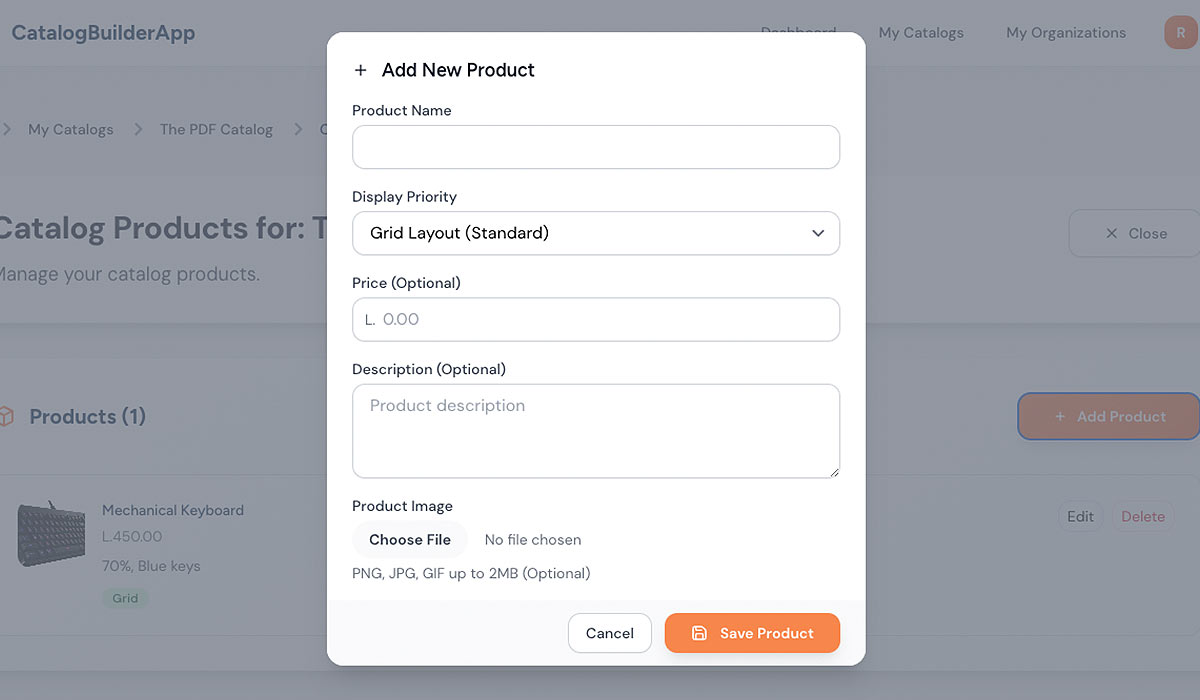Image resolution: width=1200 pixels, height=700 pixels.
Task: Cancel the Add New Product dialog
Action: pos(610,633)
